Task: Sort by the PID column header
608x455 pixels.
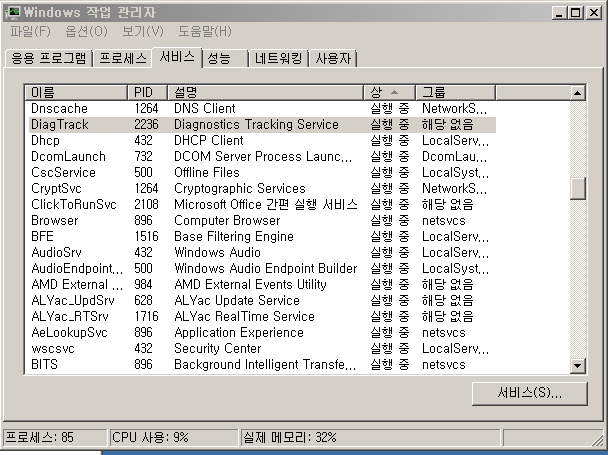Action: (x=147, y=92)
